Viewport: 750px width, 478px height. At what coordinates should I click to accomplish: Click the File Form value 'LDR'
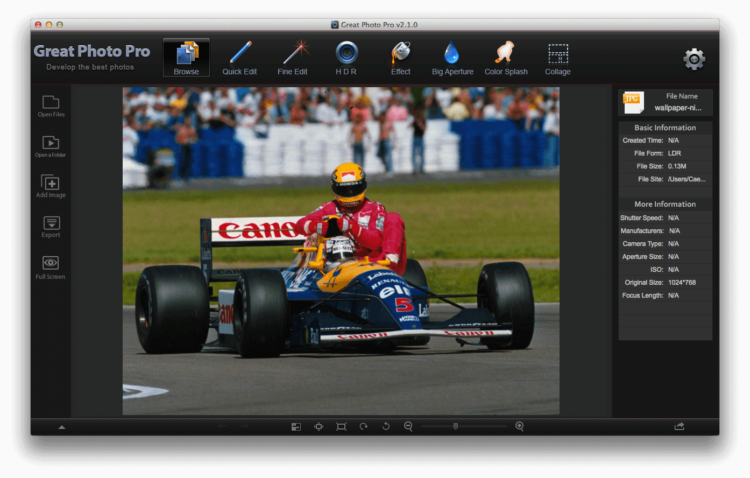coord(674,154)
